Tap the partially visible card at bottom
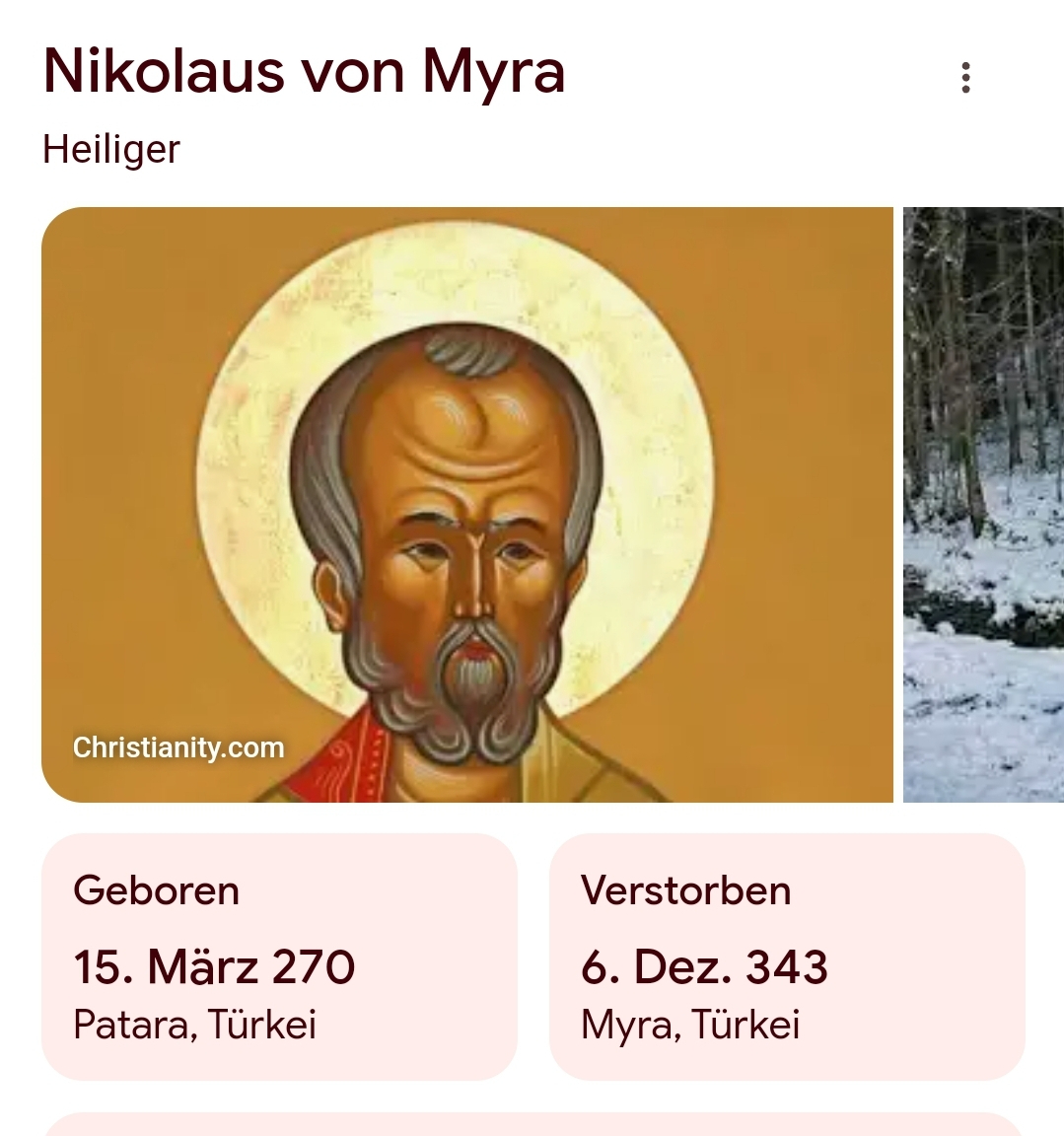This screenshot has height=1136, width=1064. tap(532, 1125)
